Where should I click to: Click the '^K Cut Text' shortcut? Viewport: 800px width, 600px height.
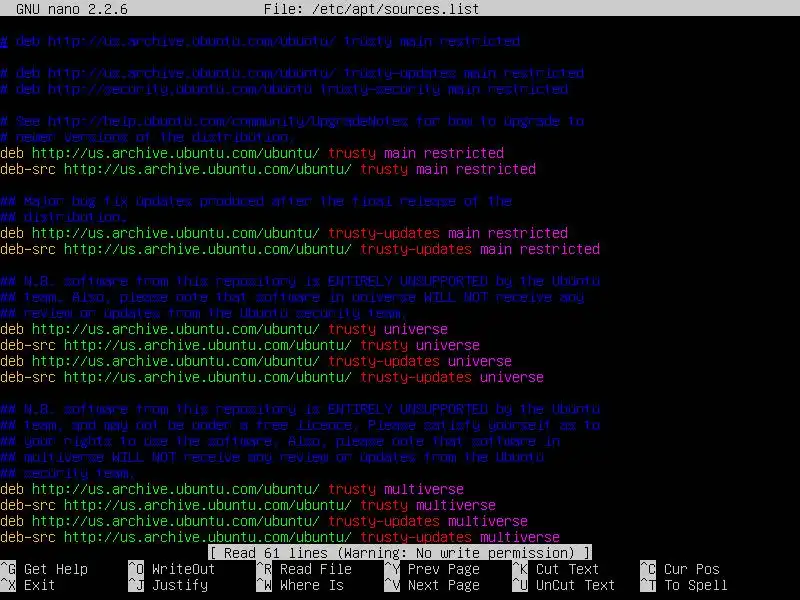point(556,569)
